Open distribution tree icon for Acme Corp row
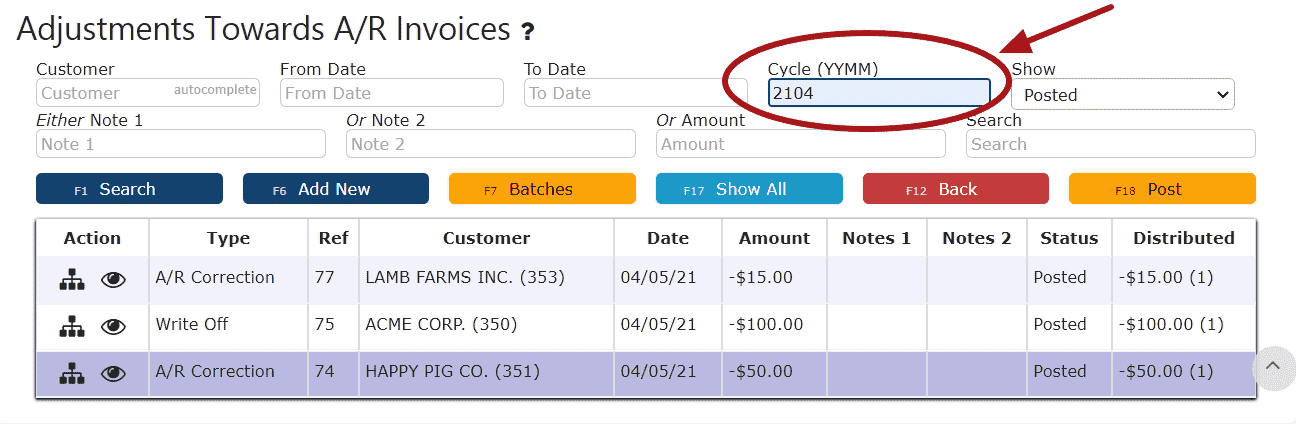 click(71, 327)
